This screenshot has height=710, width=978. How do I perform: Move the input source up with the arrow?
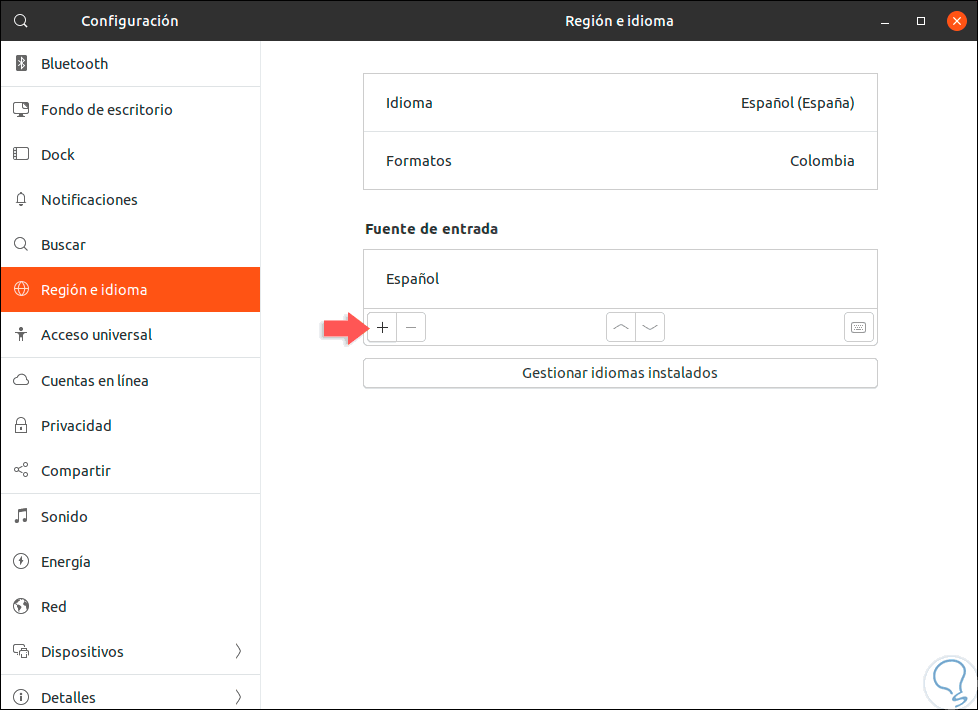(621, 327)
